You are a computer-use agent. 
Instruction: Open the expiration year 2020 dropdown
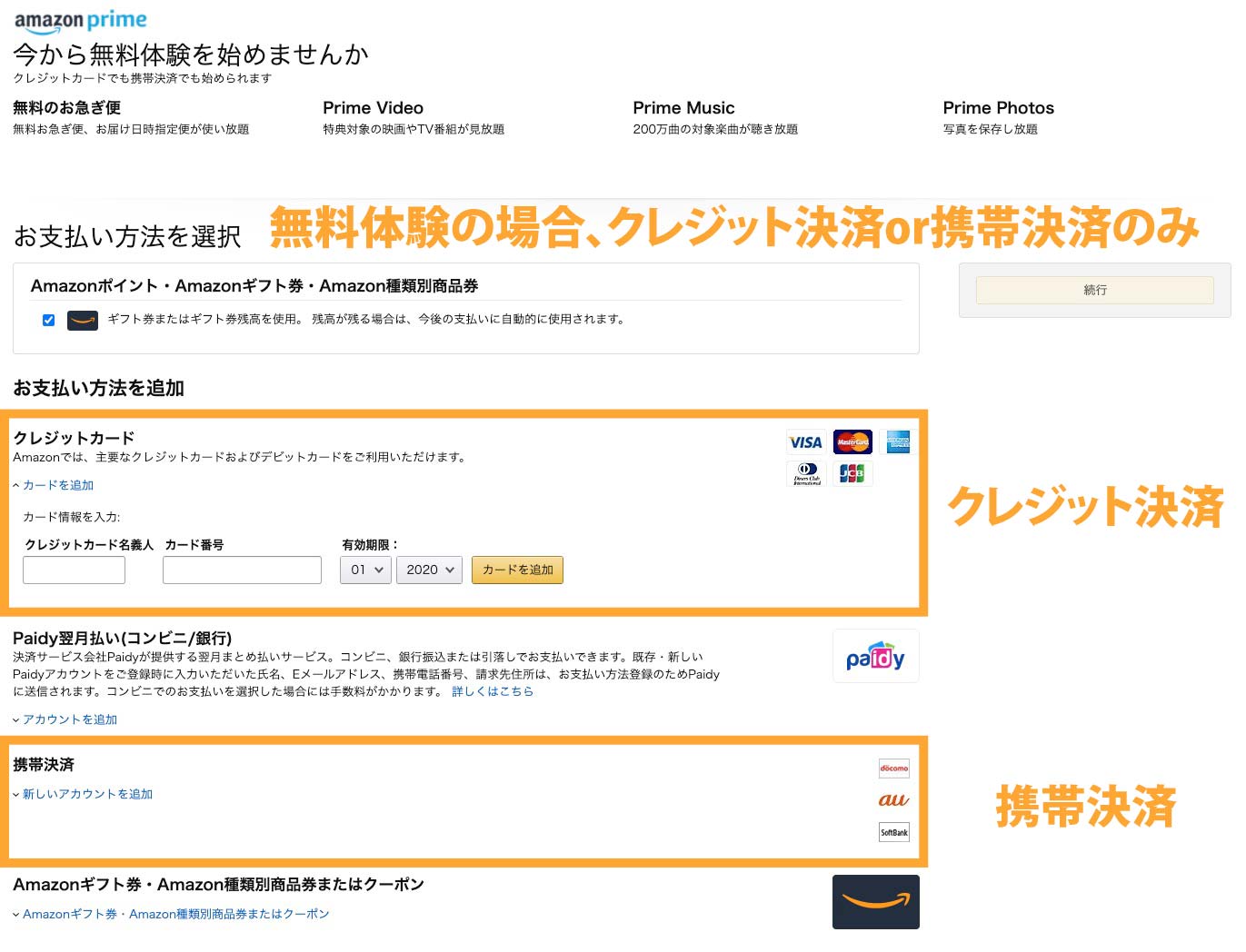pos(428,570)
